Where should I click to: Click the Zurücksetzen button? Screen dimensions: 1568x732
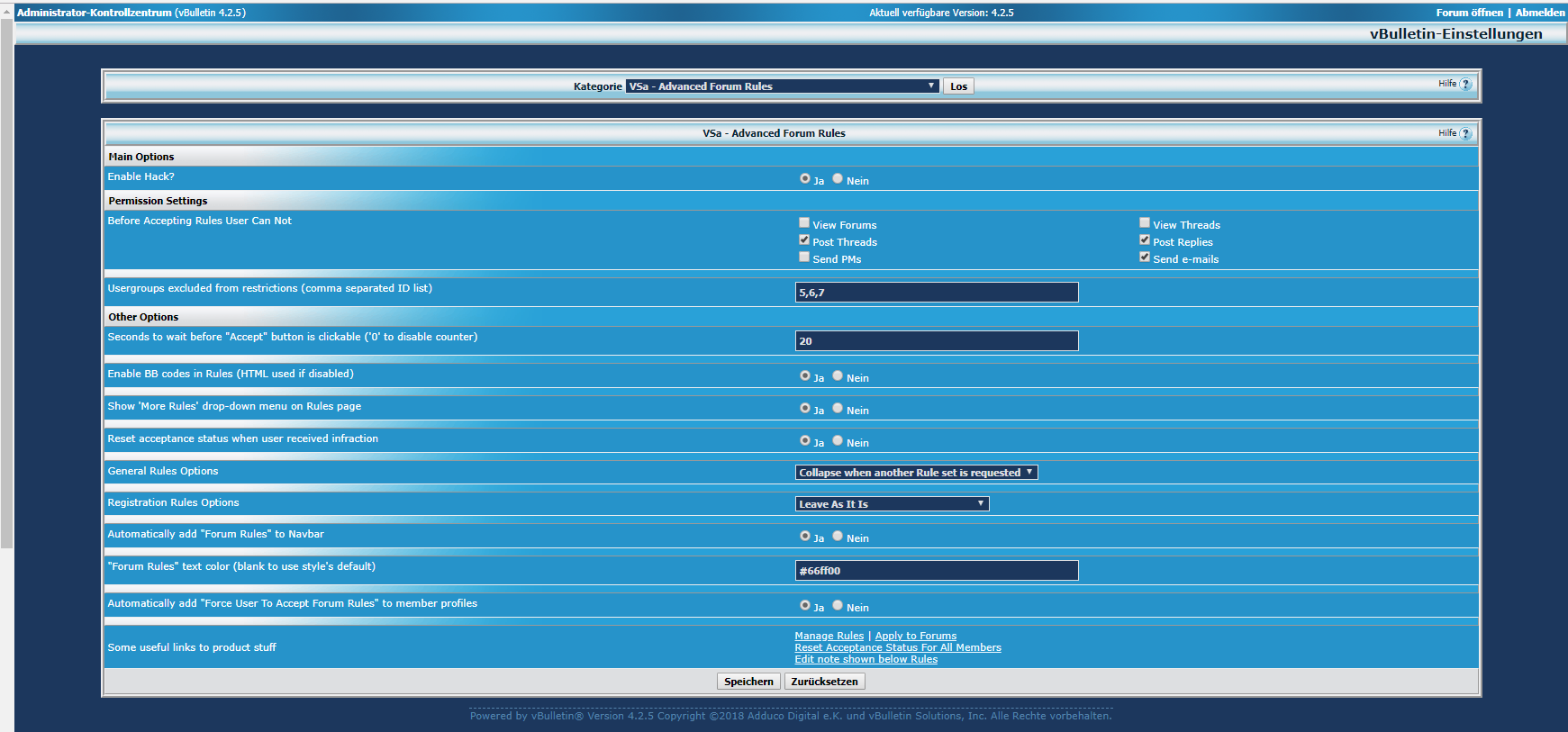(x=824, y=682)
